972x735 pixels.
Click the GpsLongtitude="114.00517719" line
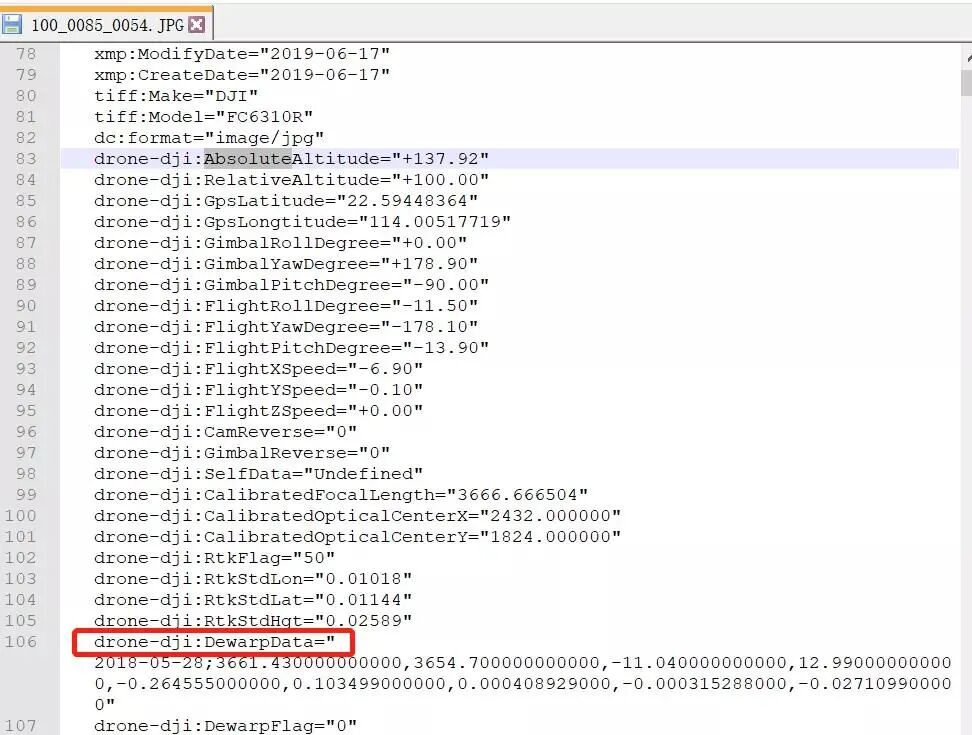pyautogui.click(x=303, y=222)
